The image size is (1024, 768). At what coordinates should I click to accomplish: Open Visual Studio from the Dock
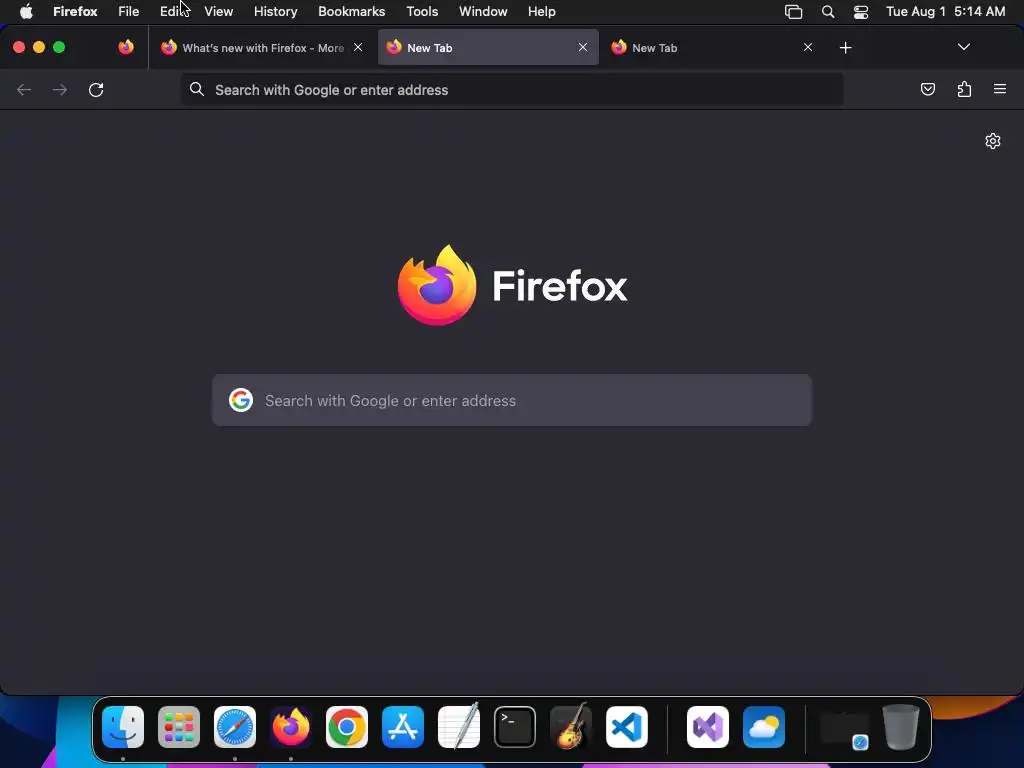point(708,727)
